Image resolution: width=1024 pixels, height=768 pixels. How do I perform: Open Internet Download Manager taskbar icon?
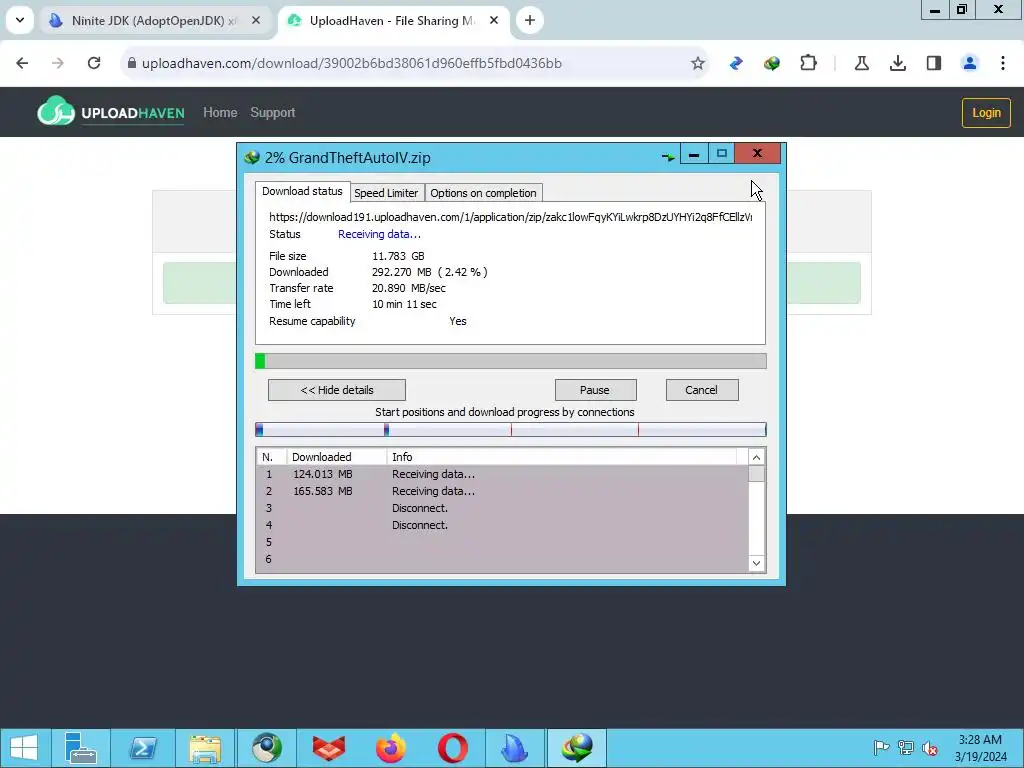577,748
